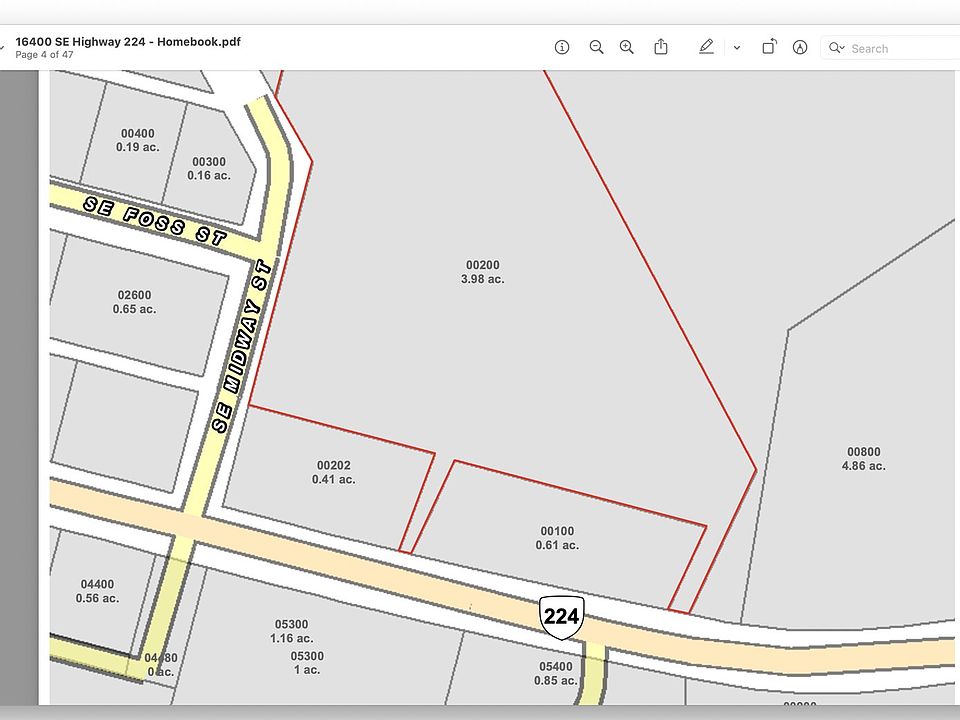Click the Homebook.pdf document title
The height and width of the screenshot is (720, 960).
[128, 42]
